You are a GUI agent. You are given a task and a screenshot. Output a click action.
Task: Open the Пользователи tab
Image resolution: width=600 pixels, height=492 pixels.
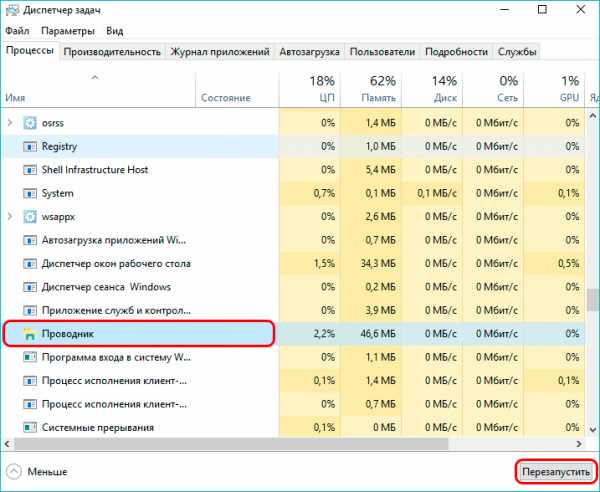click(382, 52)
